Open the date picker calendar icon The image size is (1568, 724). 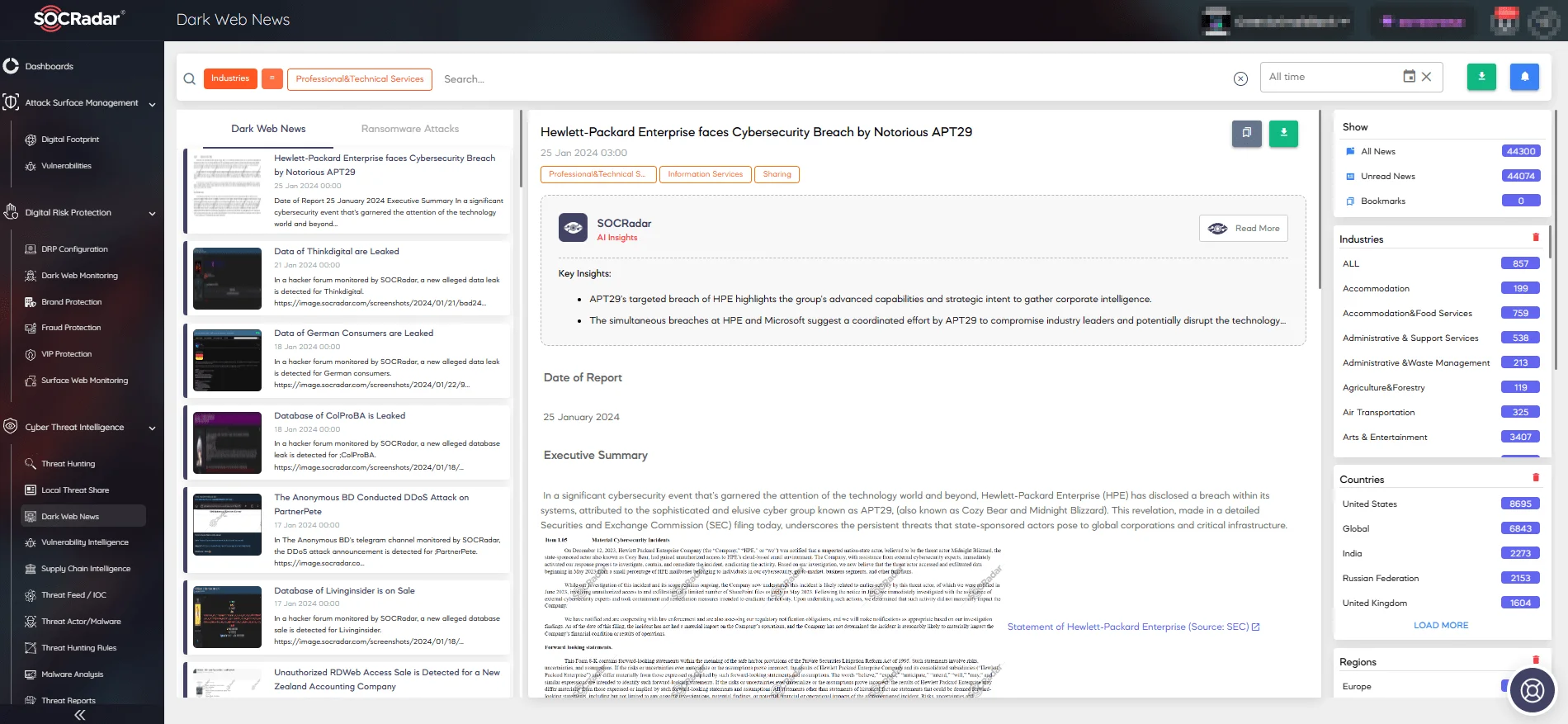(1410, 76)
